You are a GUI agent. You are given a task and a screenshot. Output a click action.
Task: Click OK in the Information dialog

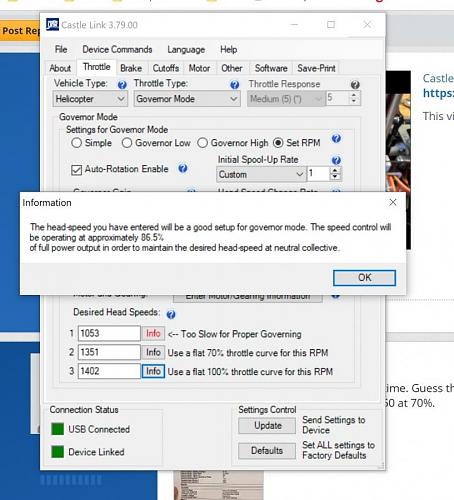[x=365, y=278]
